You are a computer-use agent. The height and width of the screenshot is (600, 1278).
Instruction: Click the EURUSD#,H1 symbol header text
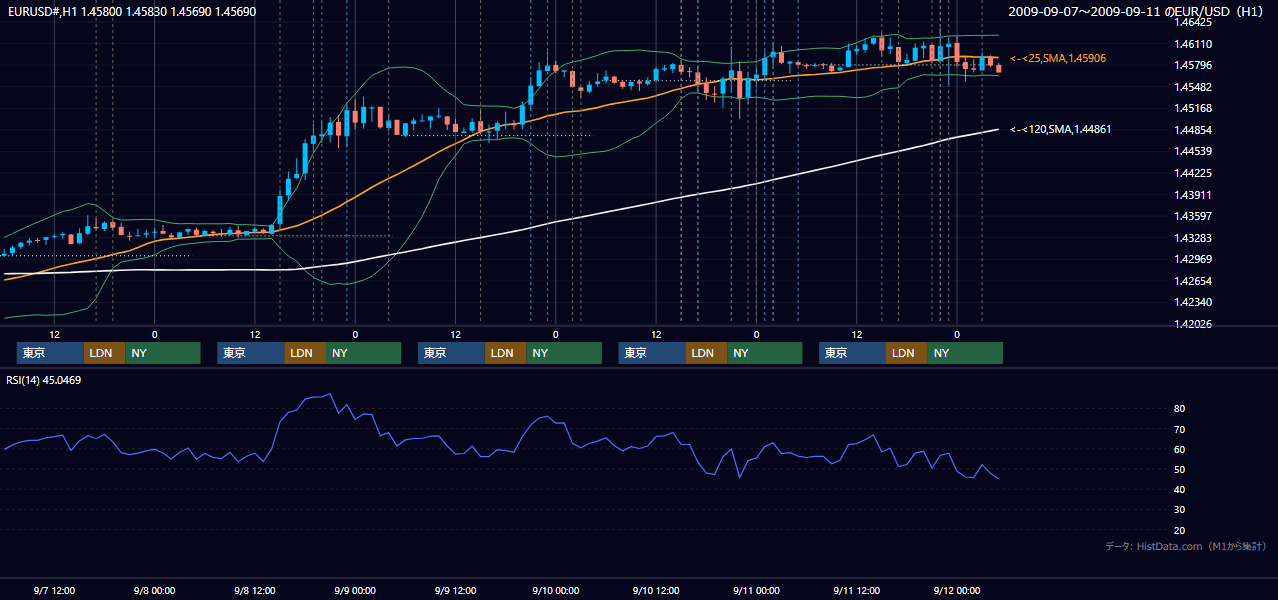click(132, 11)
